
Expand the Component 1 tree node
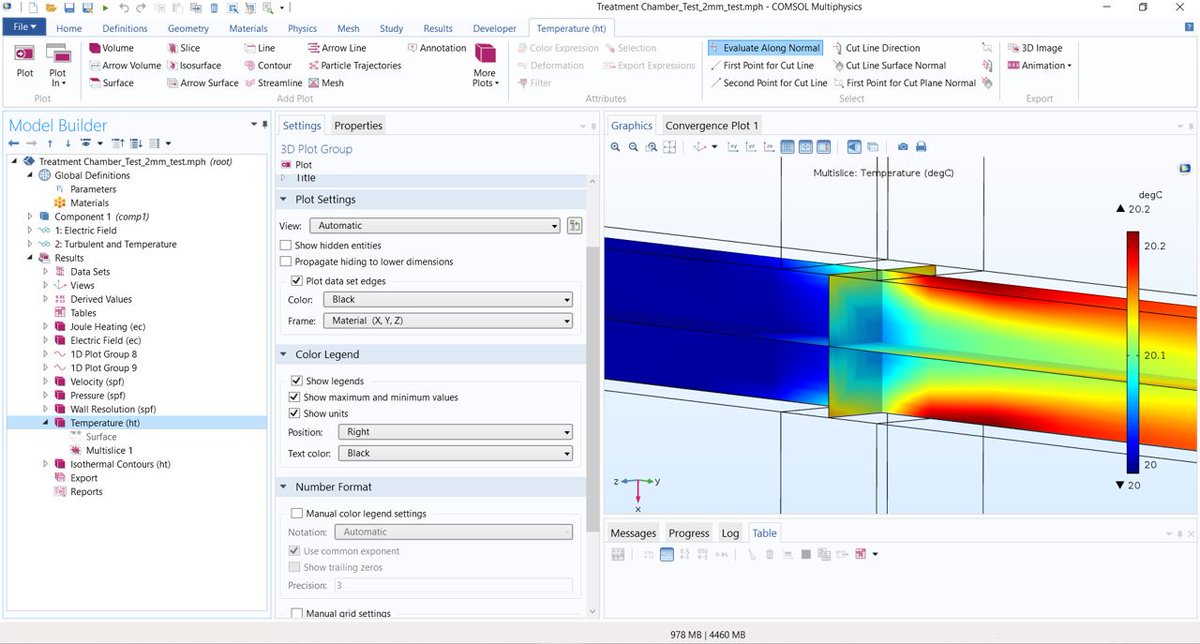point(30,216)
